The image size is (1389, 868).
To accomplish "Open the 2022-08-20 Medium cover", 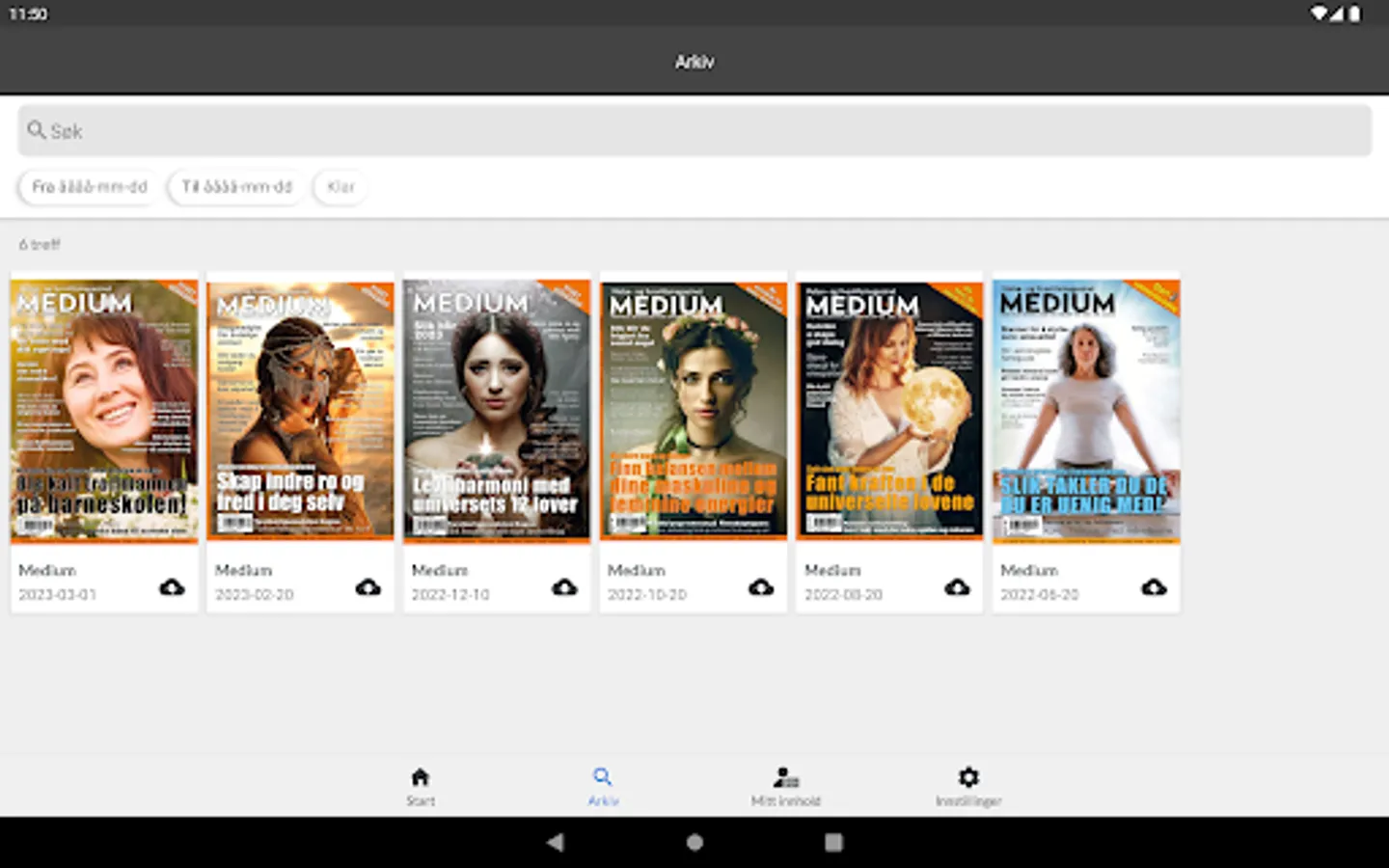I will point(889,412).
